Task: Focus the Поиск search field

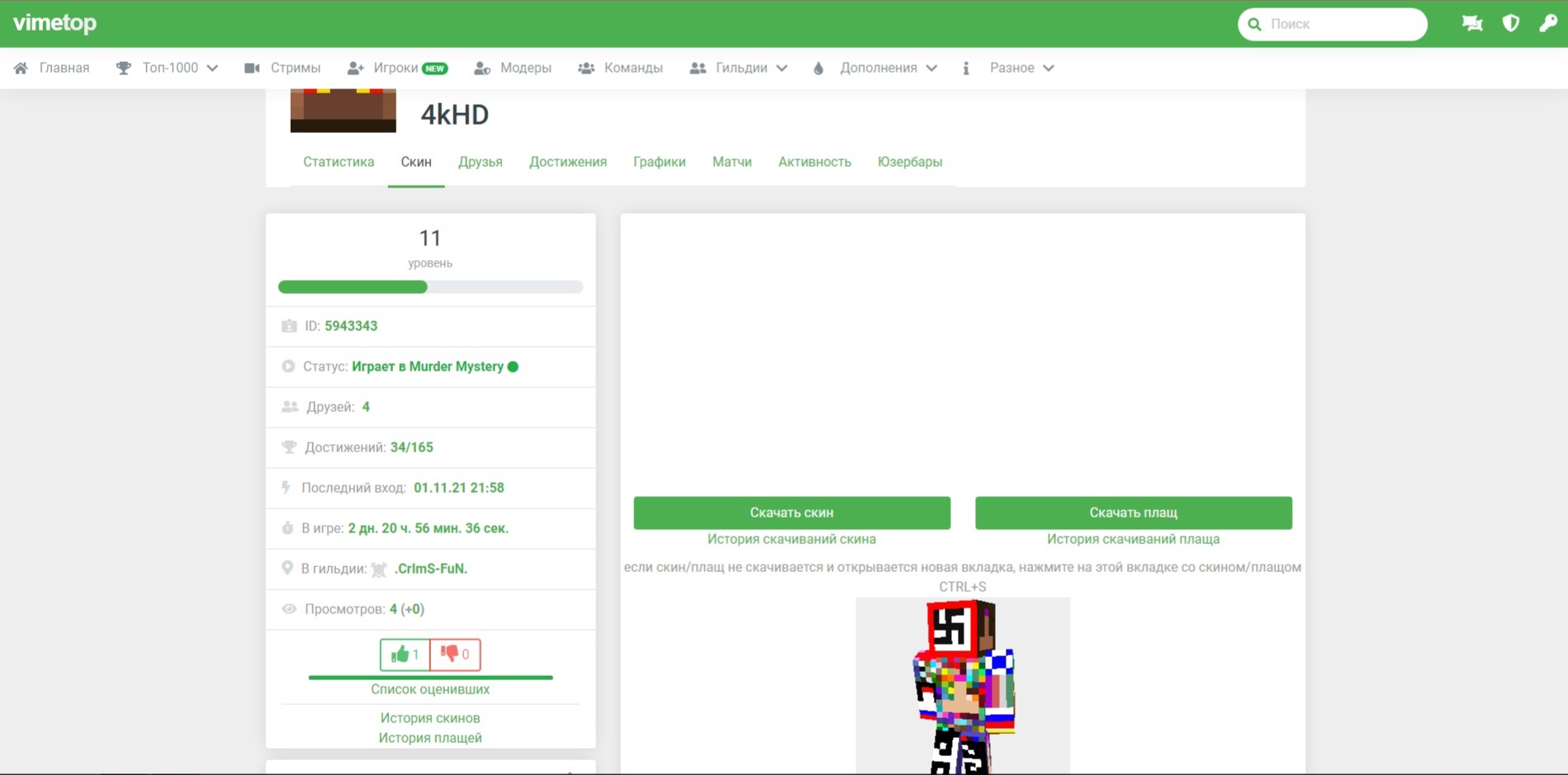Action: pyautogui.click(x=1342, y=25)
